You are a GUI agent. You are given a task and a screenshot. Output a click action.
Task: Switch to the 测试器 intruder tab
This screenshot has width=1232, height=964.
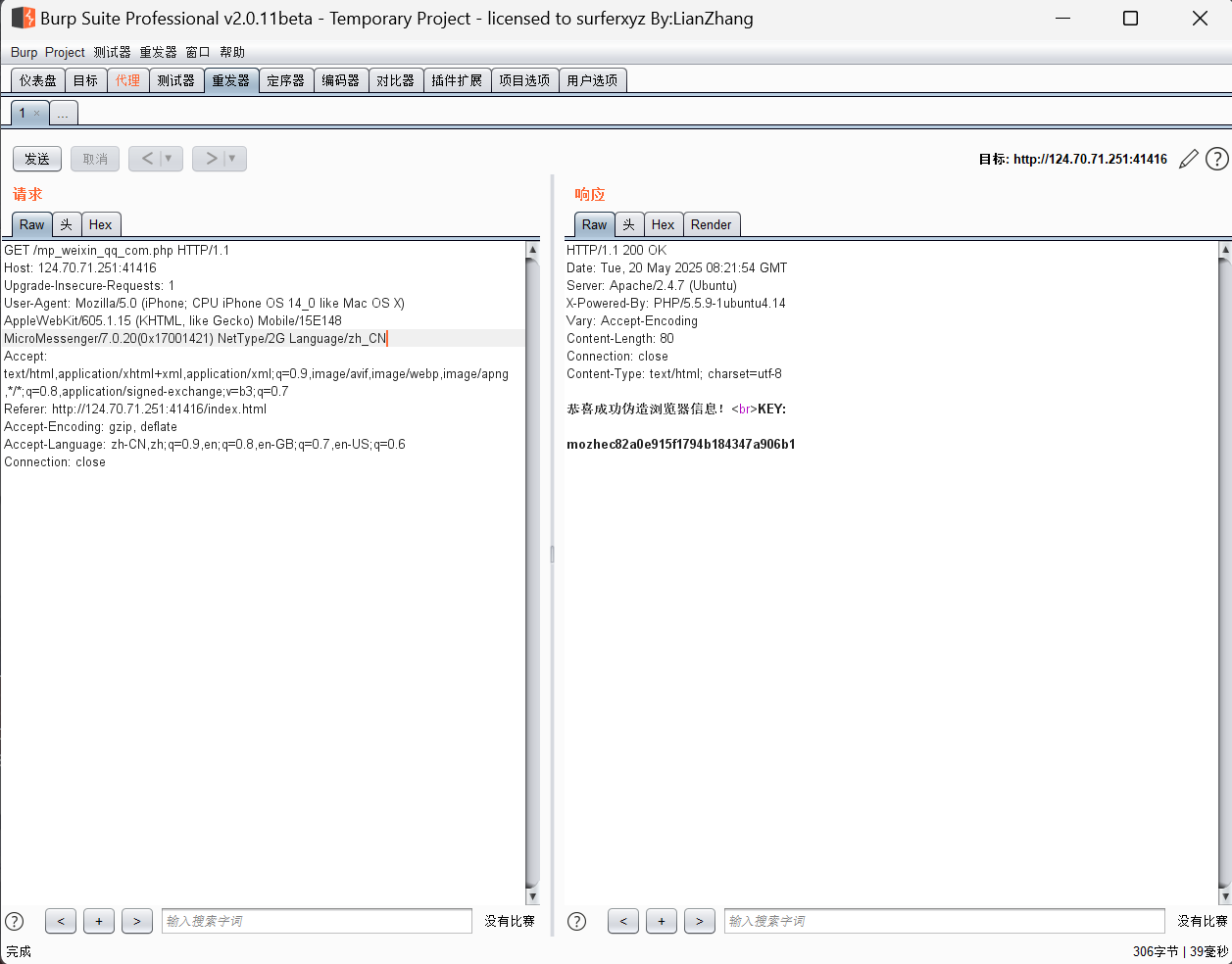(175, 80)
